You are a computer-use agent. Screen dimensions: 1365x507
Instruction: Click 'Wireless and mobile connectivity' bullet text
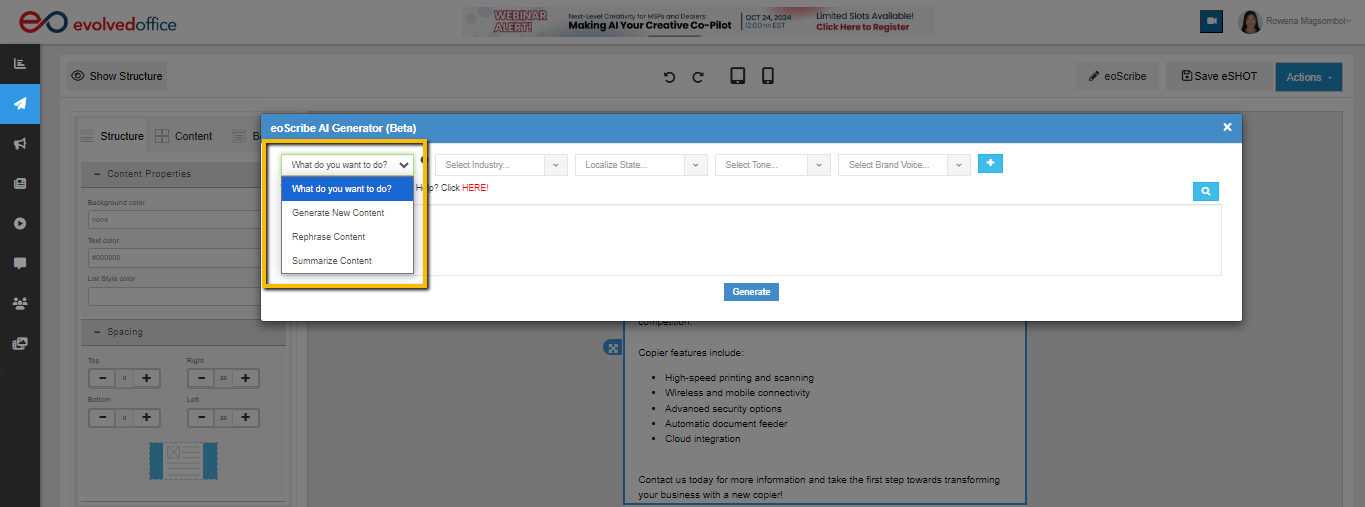[737, 393]
